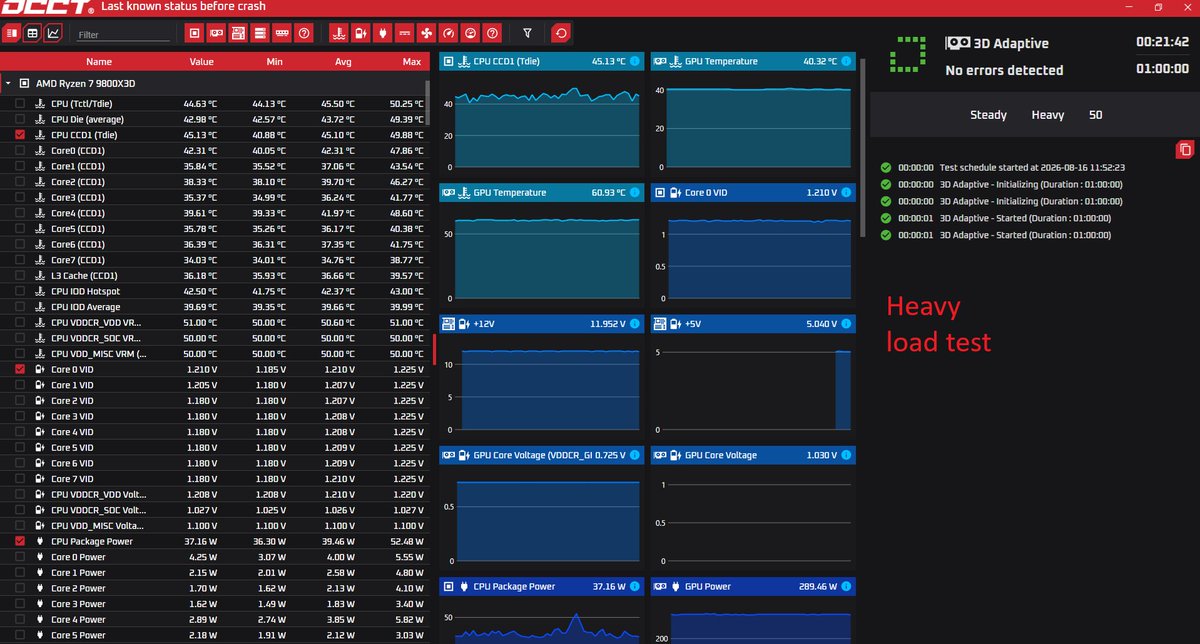Image resolution: width=1200 pixels, height=644 pixels.
Task: Open info for the +5V graph
Action: click(x=846, y=324)
